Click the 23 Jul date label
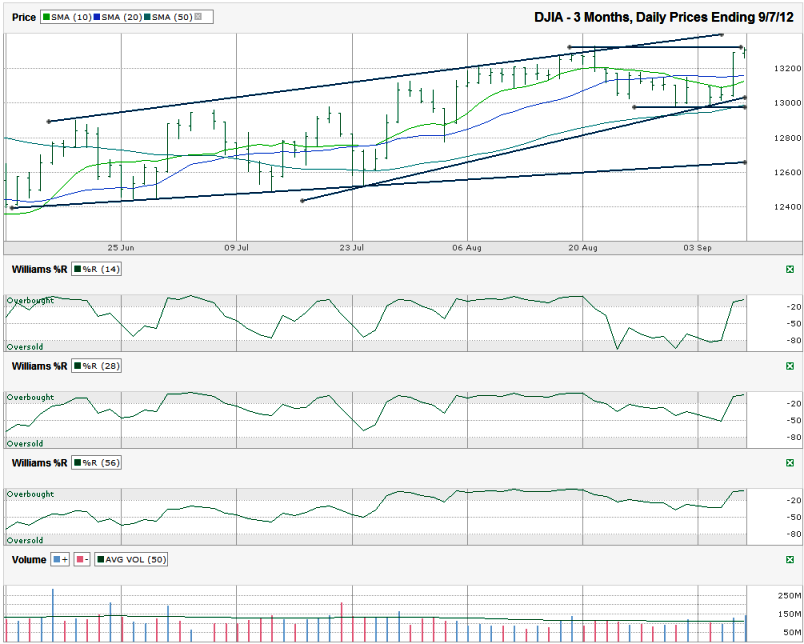Screen dimensions: 804x644 (352, 248)
